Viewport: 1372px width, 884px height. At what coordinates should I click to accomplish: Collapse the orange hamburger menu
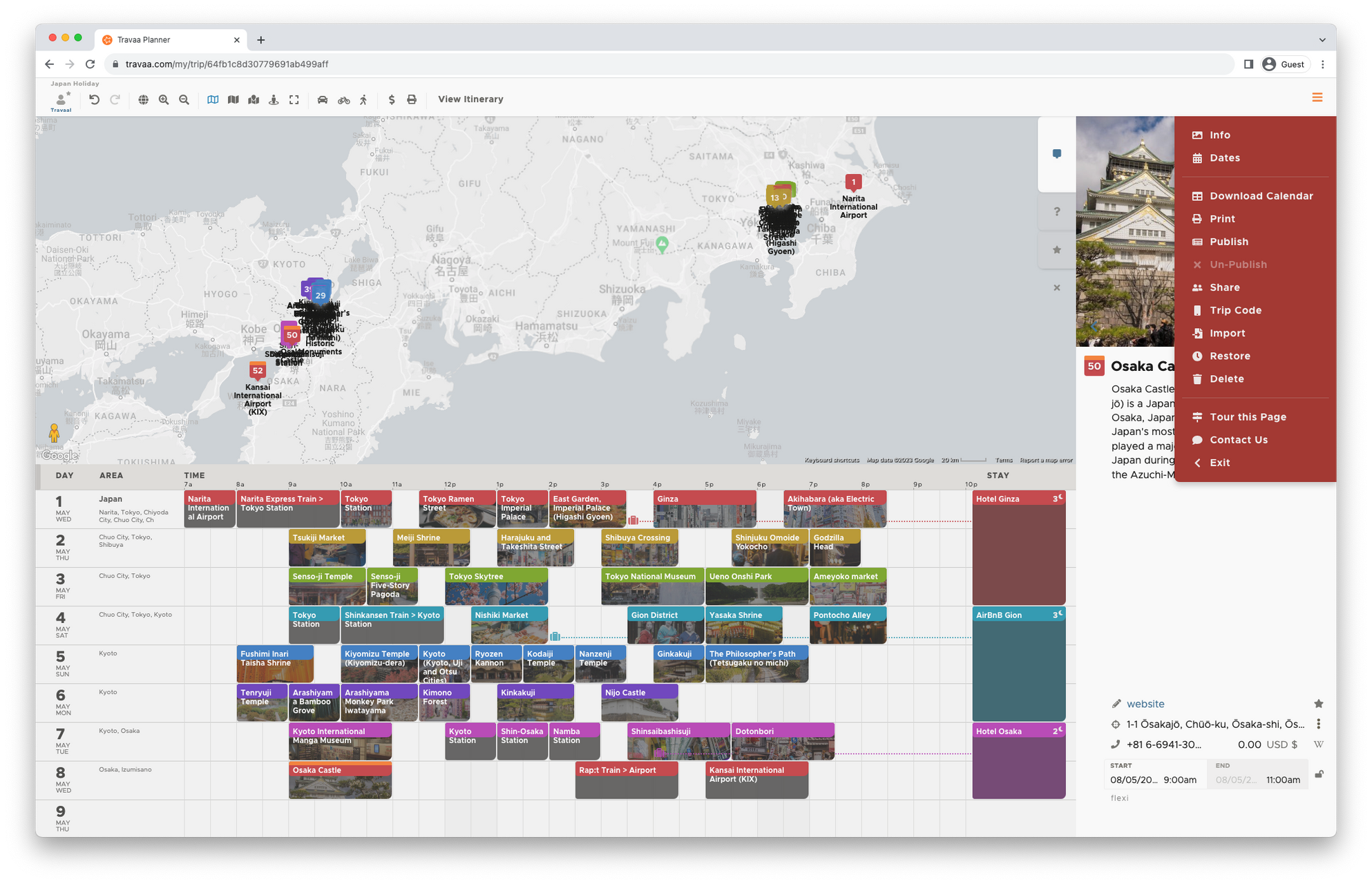(1317, 97)
